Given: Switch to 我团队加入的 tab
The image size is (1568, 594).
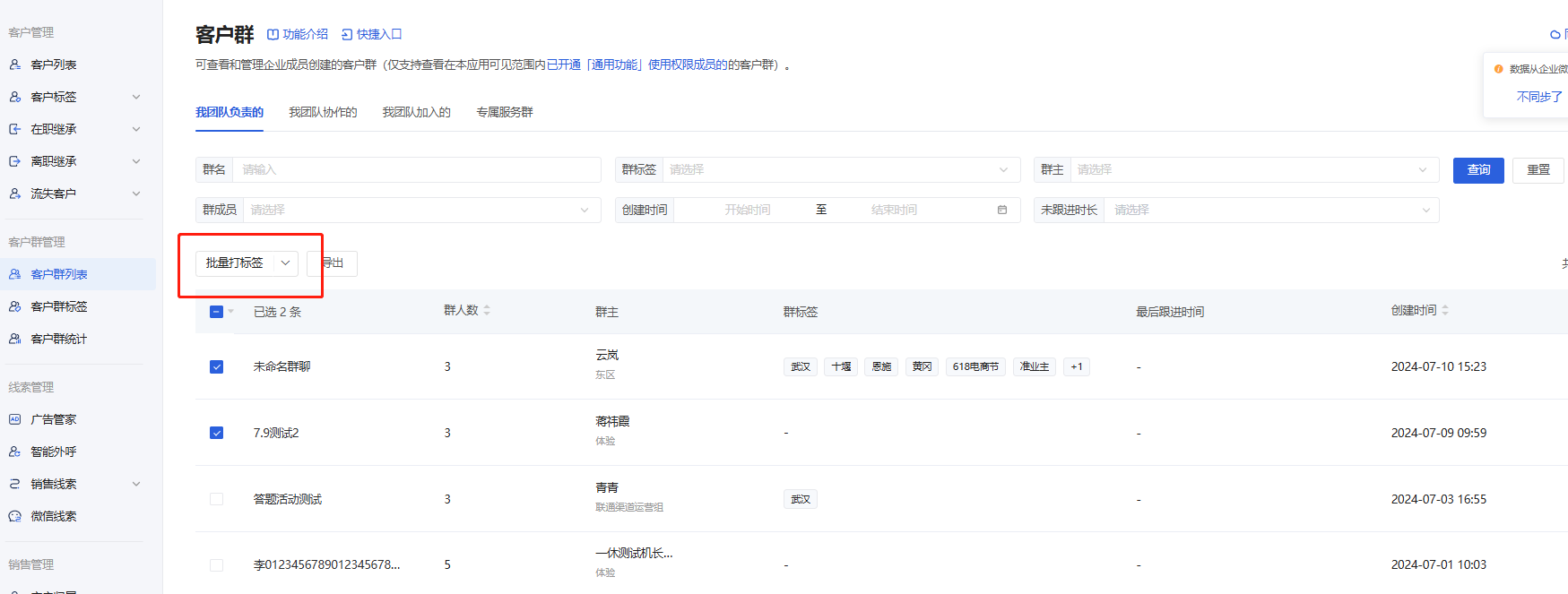Looking at the screenshot, I should [416, 112].
